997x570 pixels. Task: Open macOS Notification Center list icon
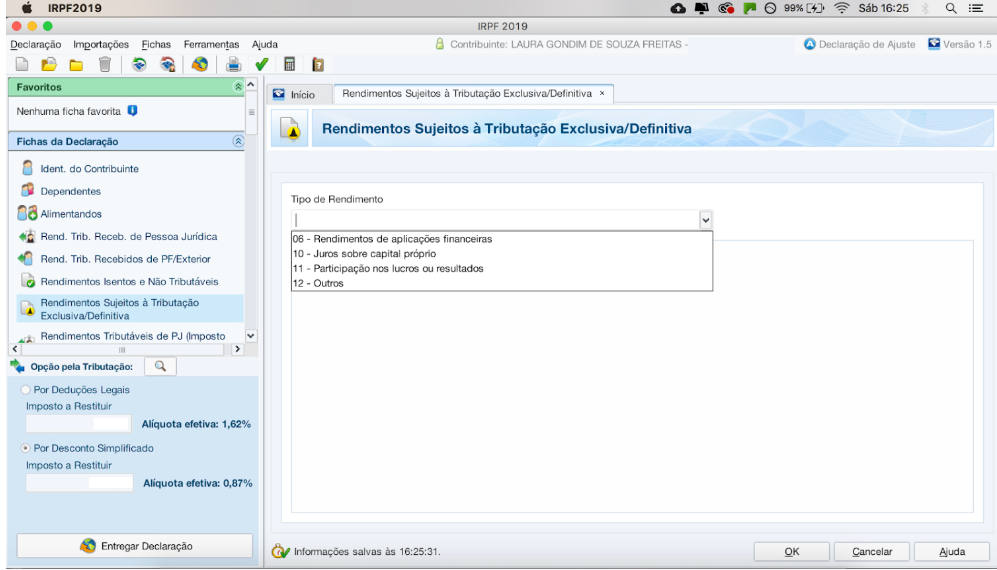(976, 8)
